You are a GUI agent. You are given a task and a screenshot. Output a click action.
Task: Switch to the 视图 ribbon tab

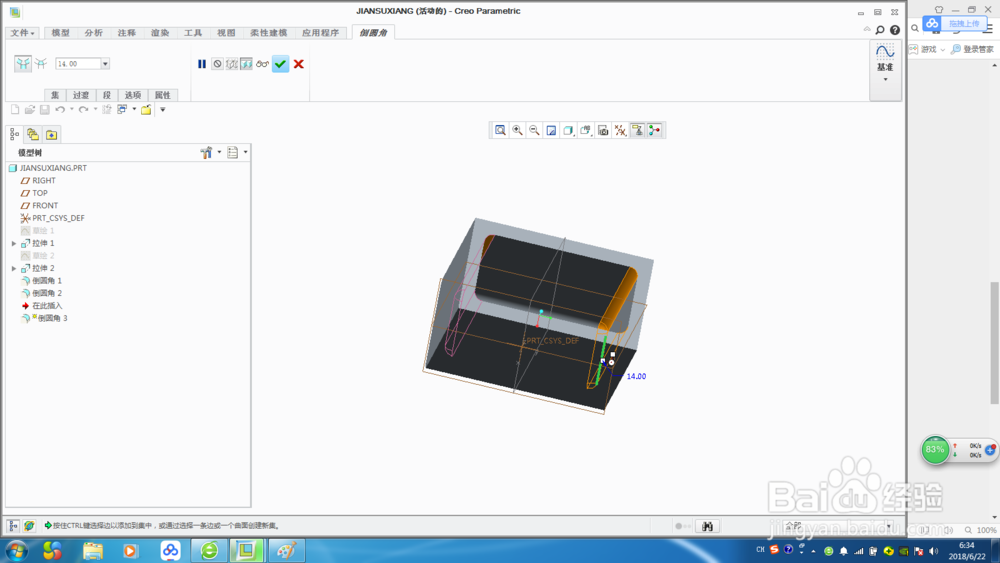pos(226,33)
